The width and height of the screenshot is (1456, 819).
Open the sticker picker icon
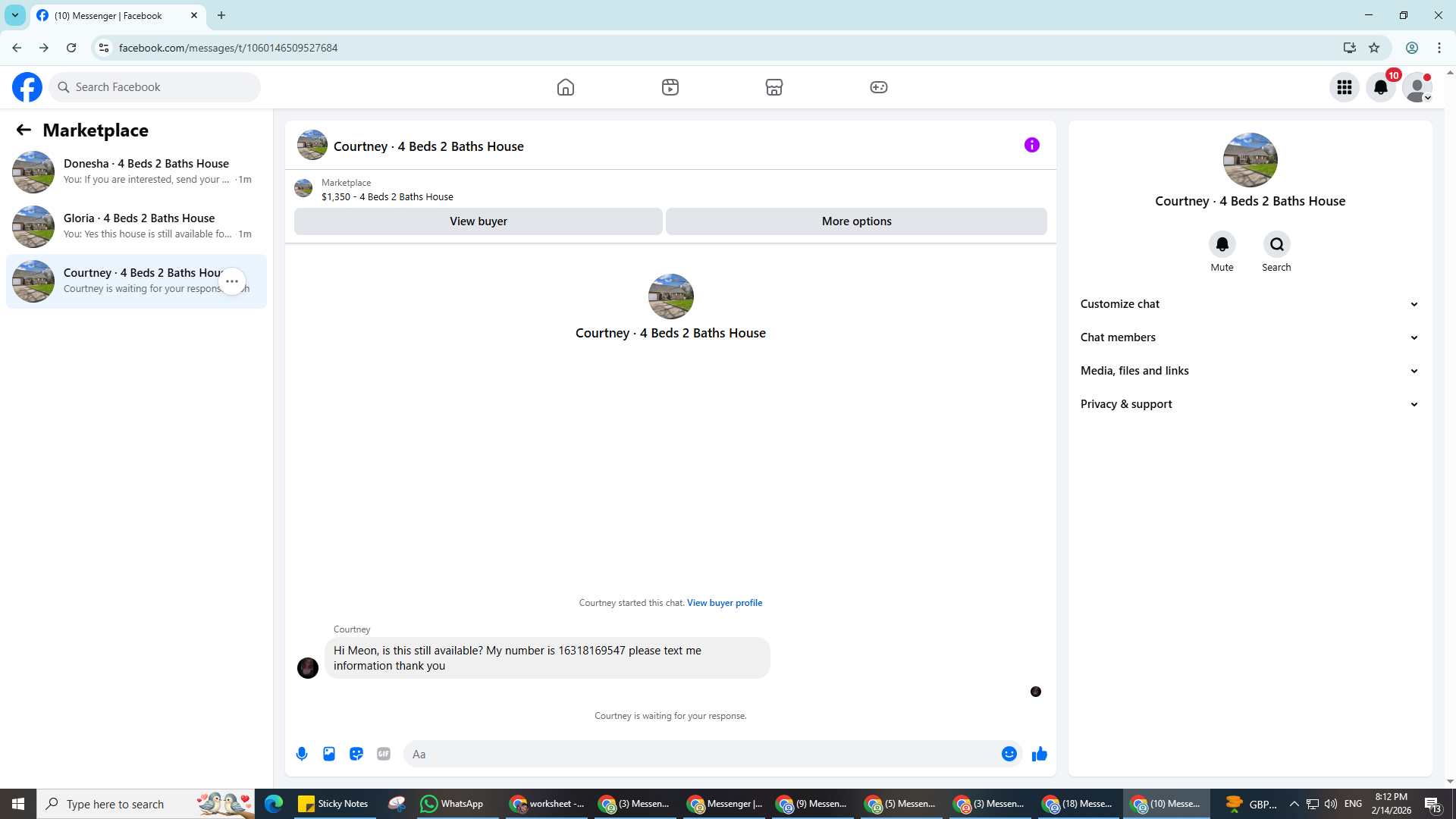[356, 754]
